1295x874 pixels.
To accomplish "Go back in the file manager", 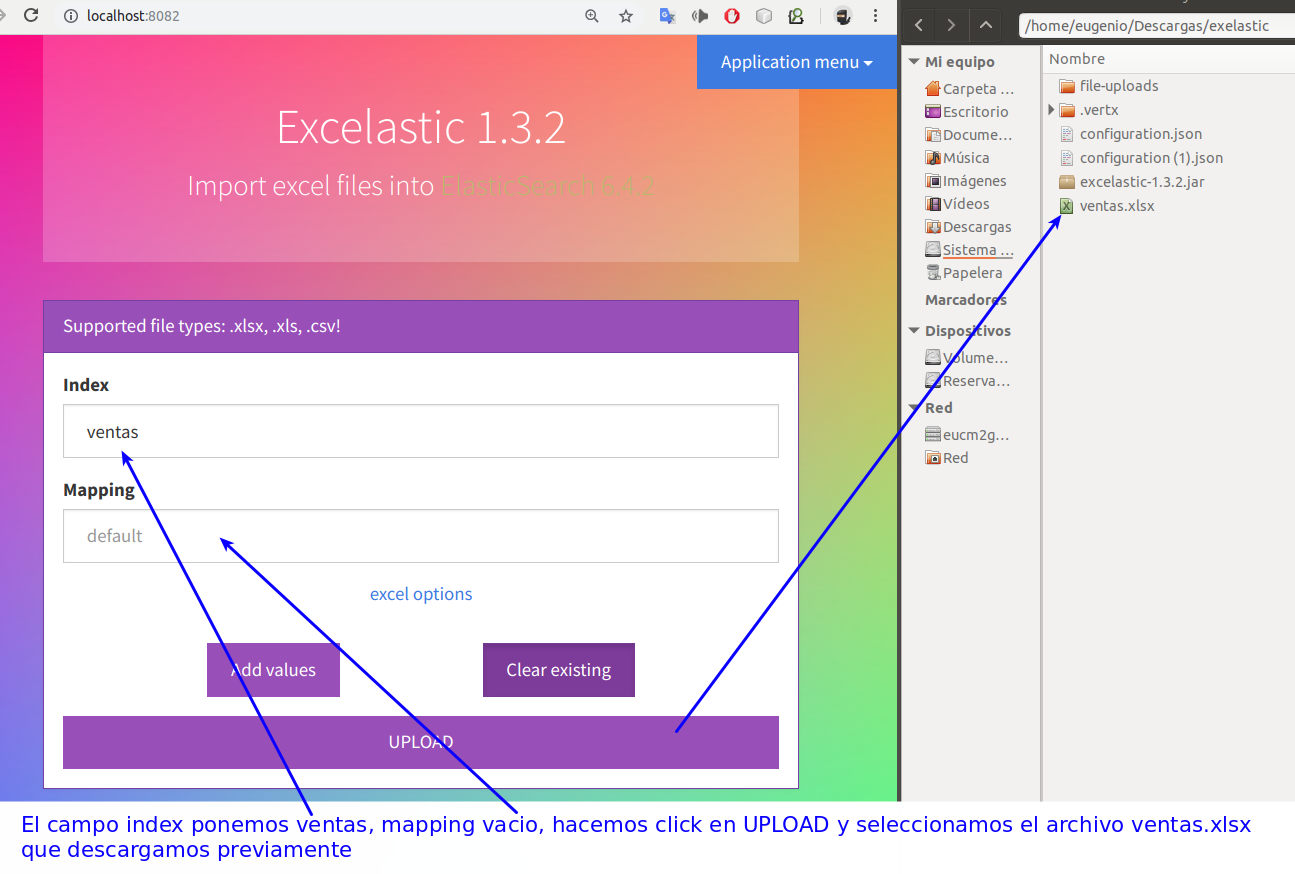I will click(x=919, y=25).
